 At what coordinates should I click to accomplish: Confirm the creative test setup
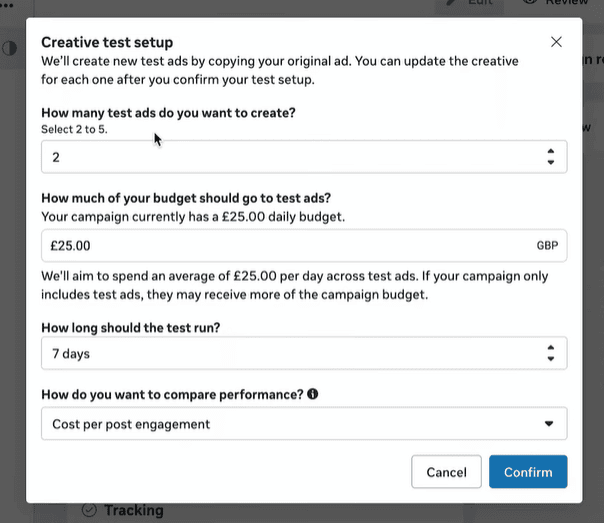[x=528, y=472]
